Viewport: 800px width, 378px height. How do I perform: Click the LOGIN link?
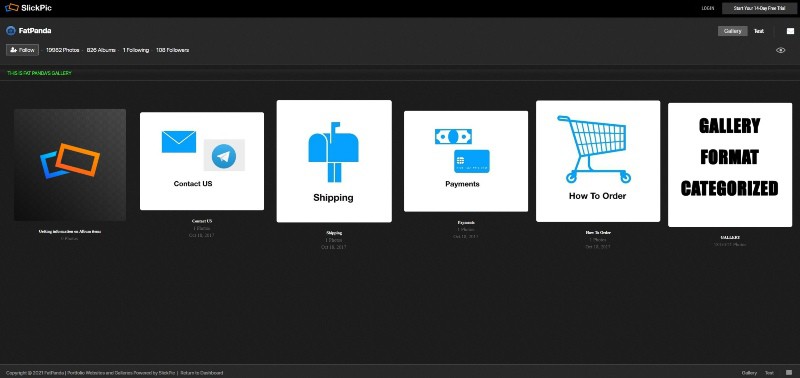(708, 8)
